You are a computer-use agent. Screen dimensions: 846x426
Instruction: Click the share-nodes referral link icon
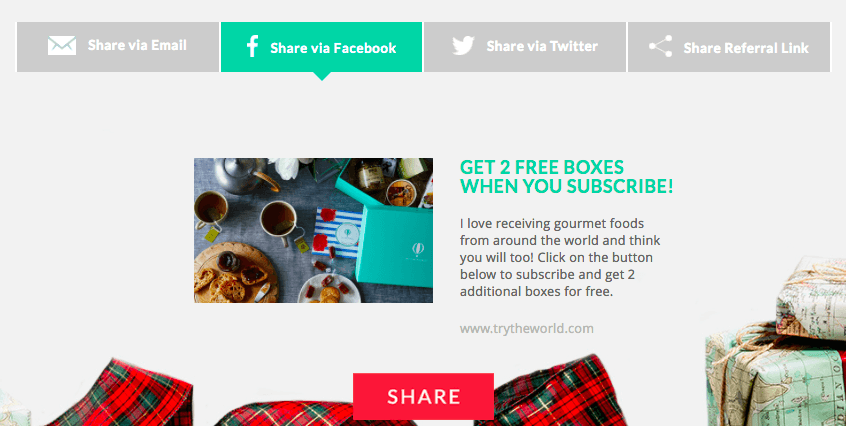pyautogui.click(x=660, y=46)
